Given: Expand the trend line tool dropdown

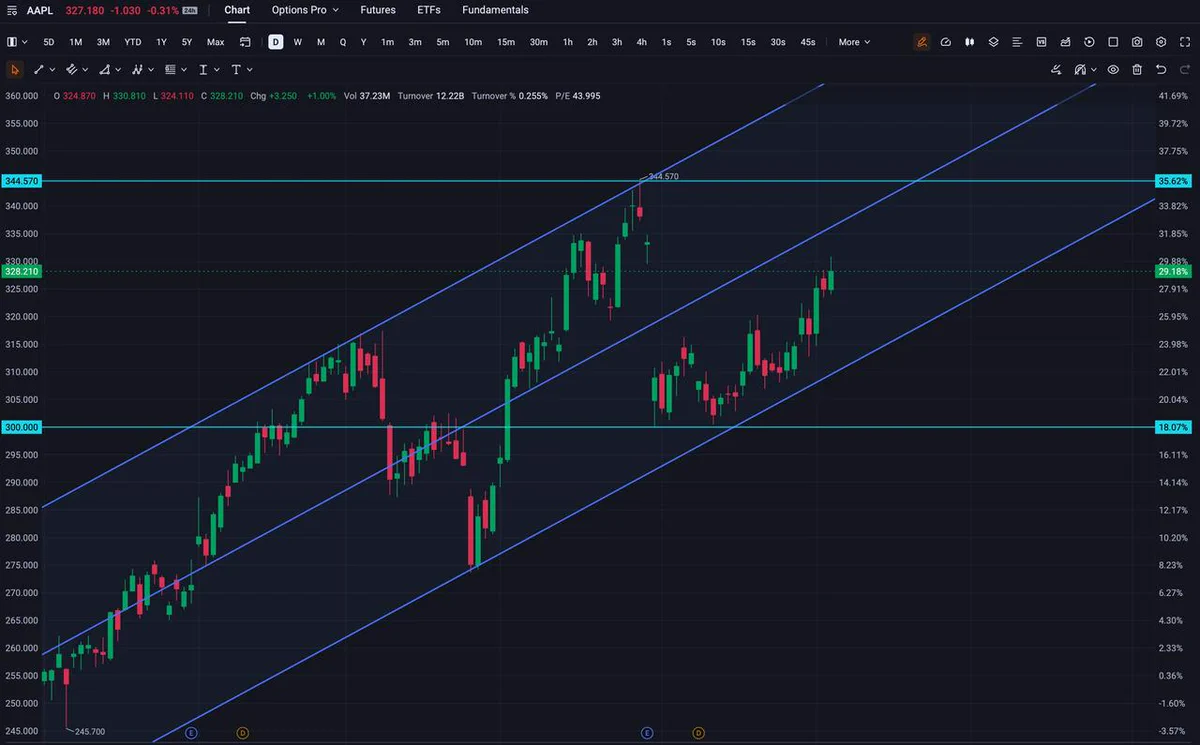Looking at the screenshot, I should (x=52, y=70).
